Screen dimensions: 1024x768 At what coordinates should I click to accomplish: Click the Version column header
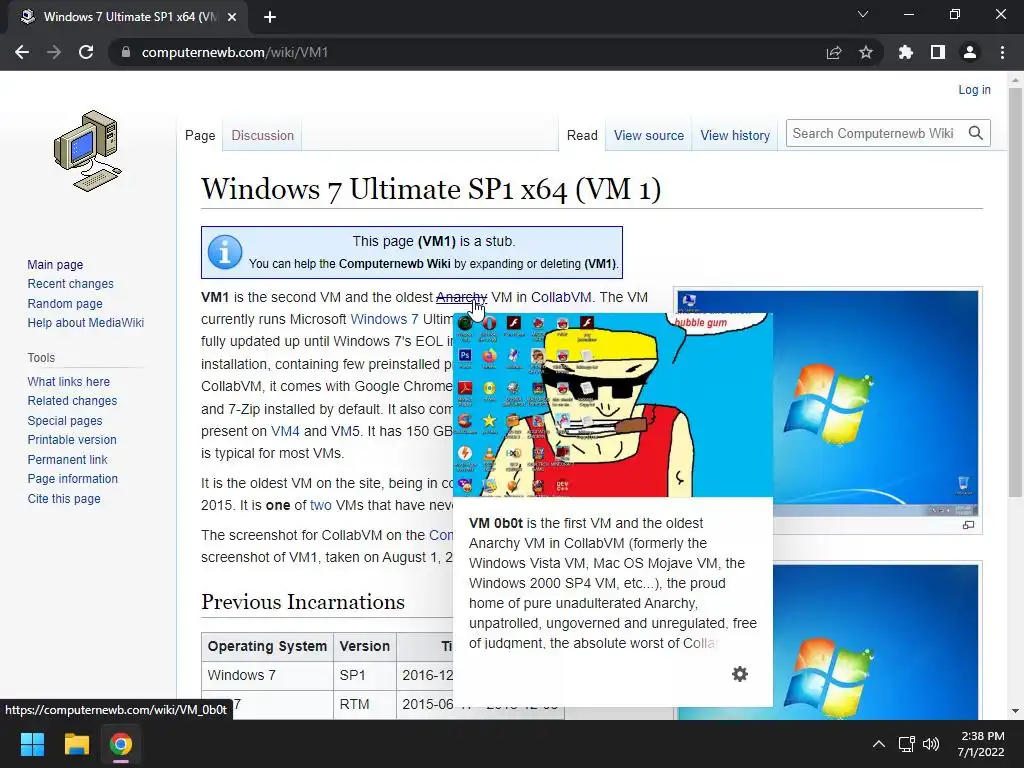pyautogui.click(x=364, y=646)
